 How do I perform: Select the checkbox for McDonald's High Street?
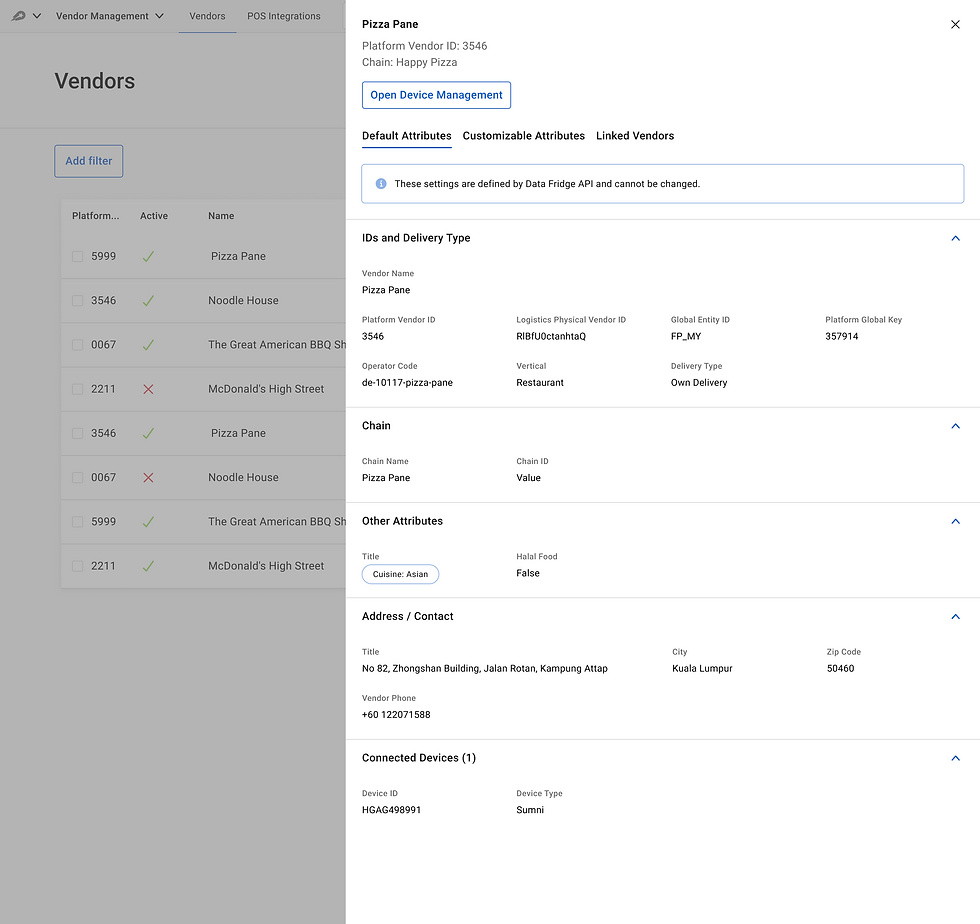pos(76,389)
